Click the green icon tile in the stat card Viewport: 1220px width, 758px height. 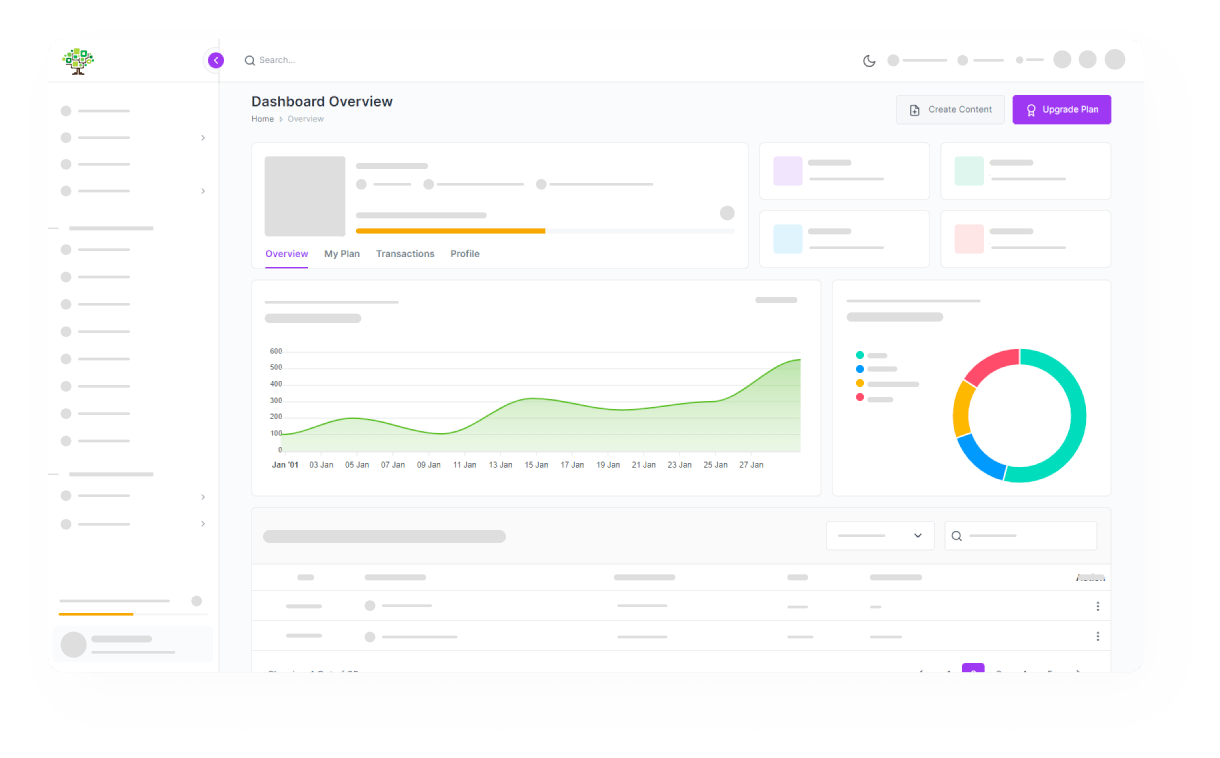[969, 171]
